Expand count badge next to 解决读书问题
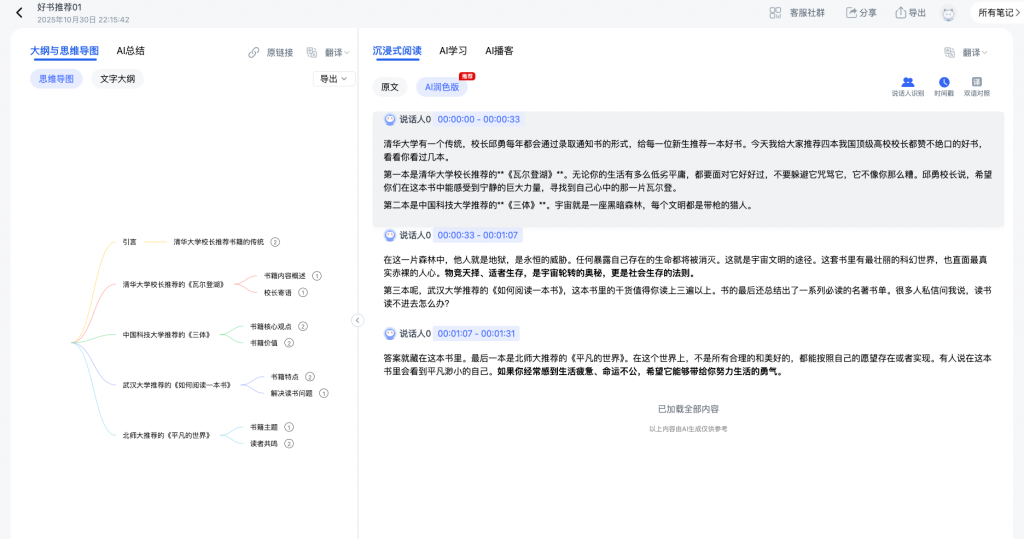The image size is (1024, 539). point(323,393)
